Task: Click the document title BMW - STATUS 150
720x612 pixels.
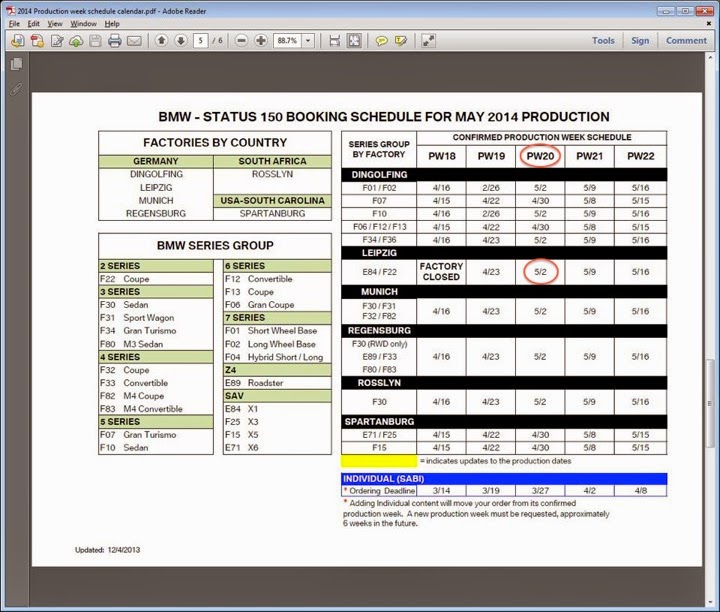Action: 384,117
